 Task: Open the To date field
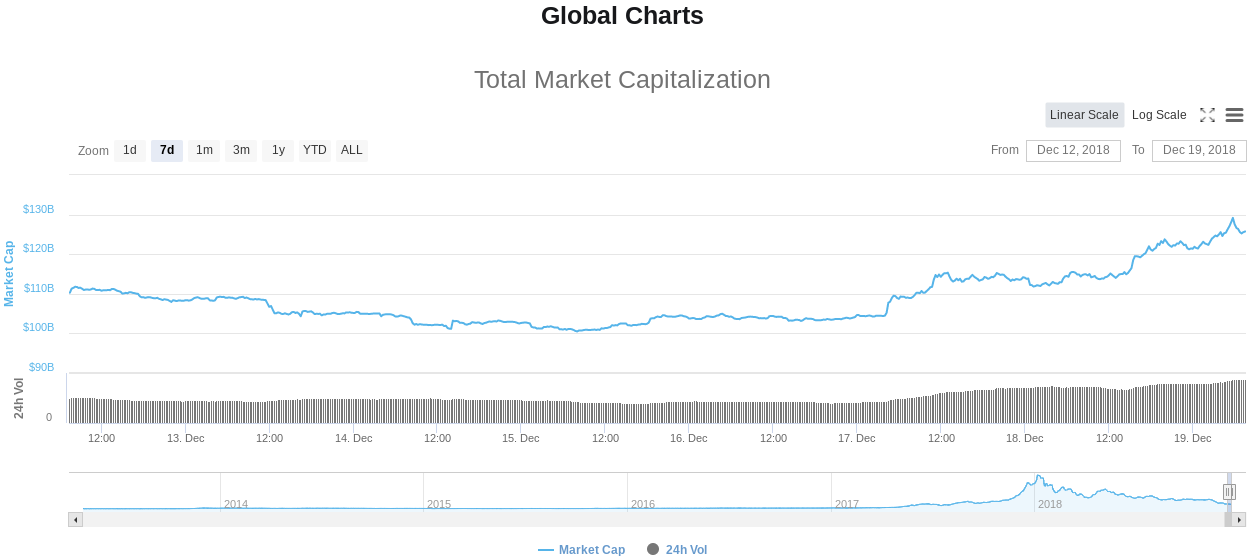point(1199,151)
